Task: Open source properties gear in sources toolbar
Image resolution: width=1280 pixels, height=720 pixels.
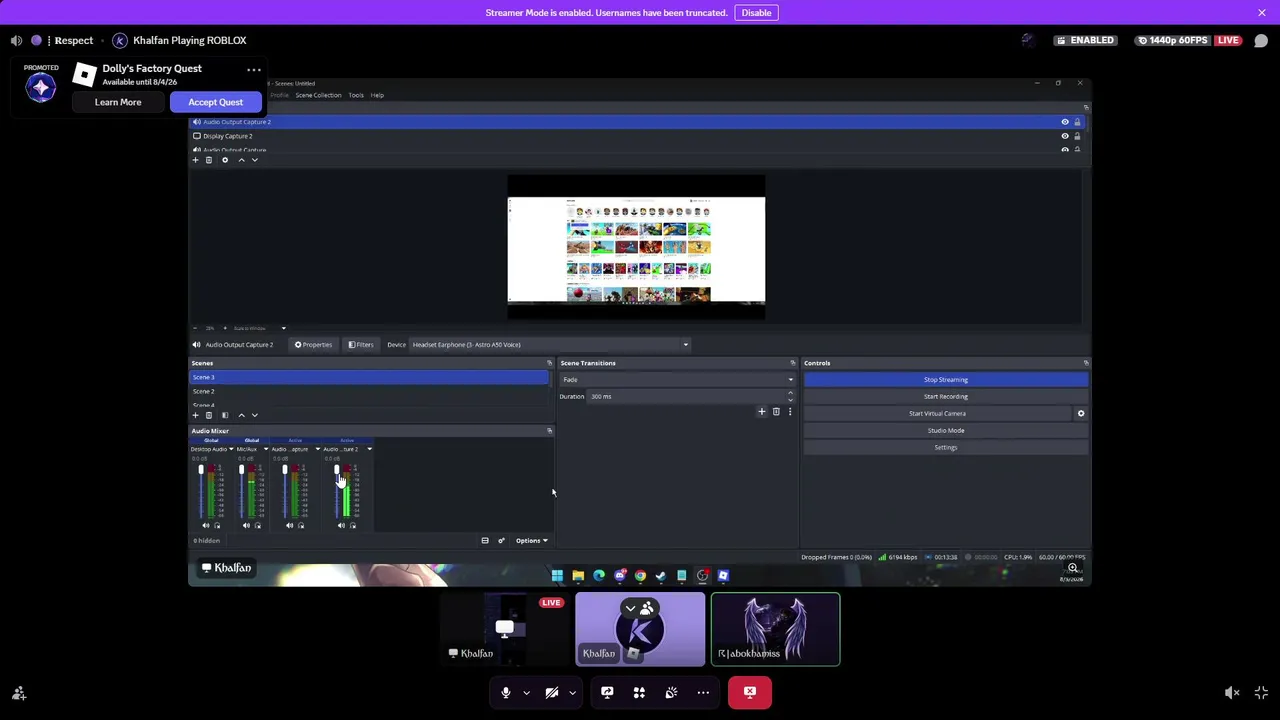Action: tap(225, 160)
